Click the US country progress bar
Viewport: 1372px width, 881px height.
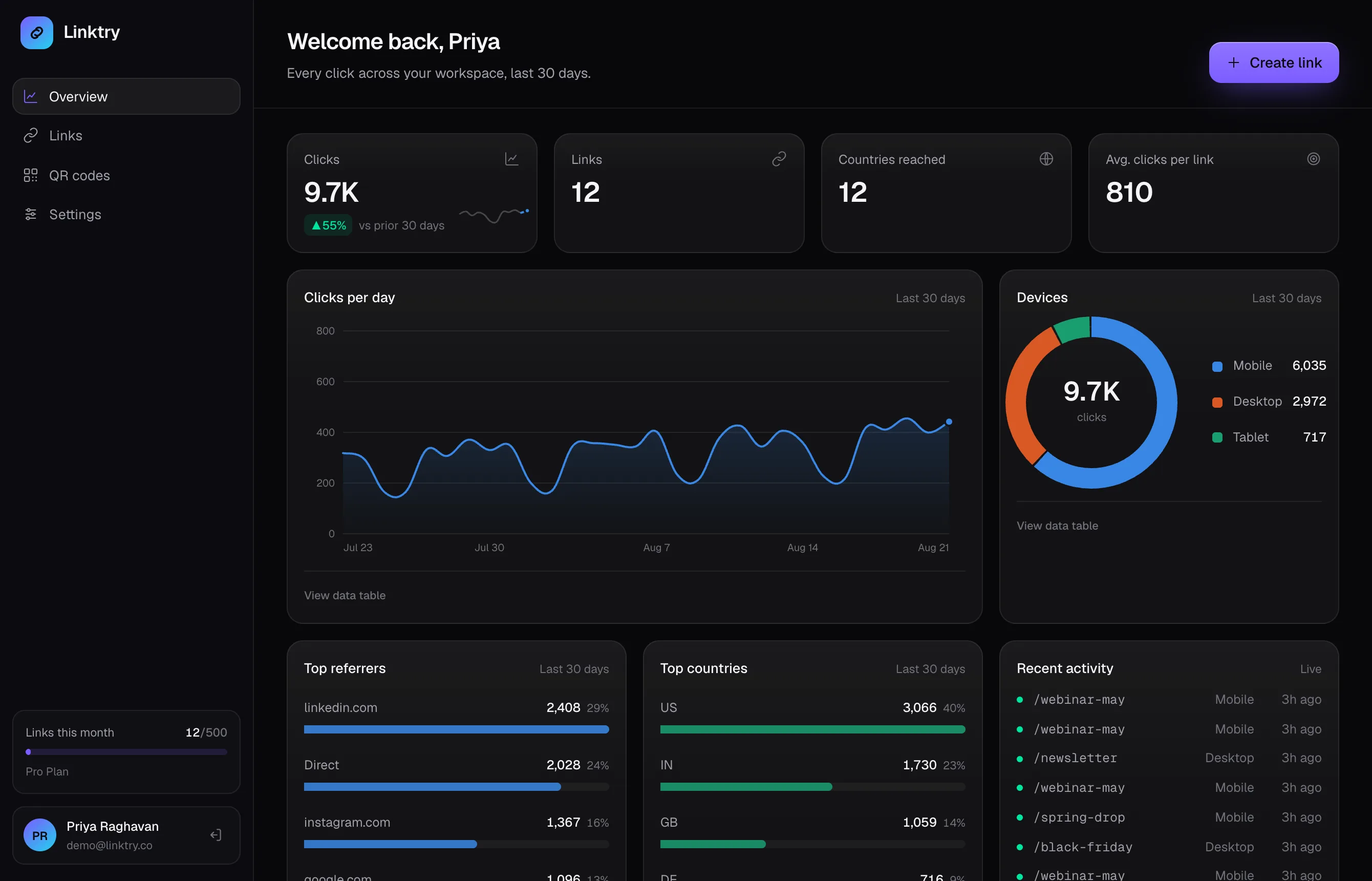point(812,729)
